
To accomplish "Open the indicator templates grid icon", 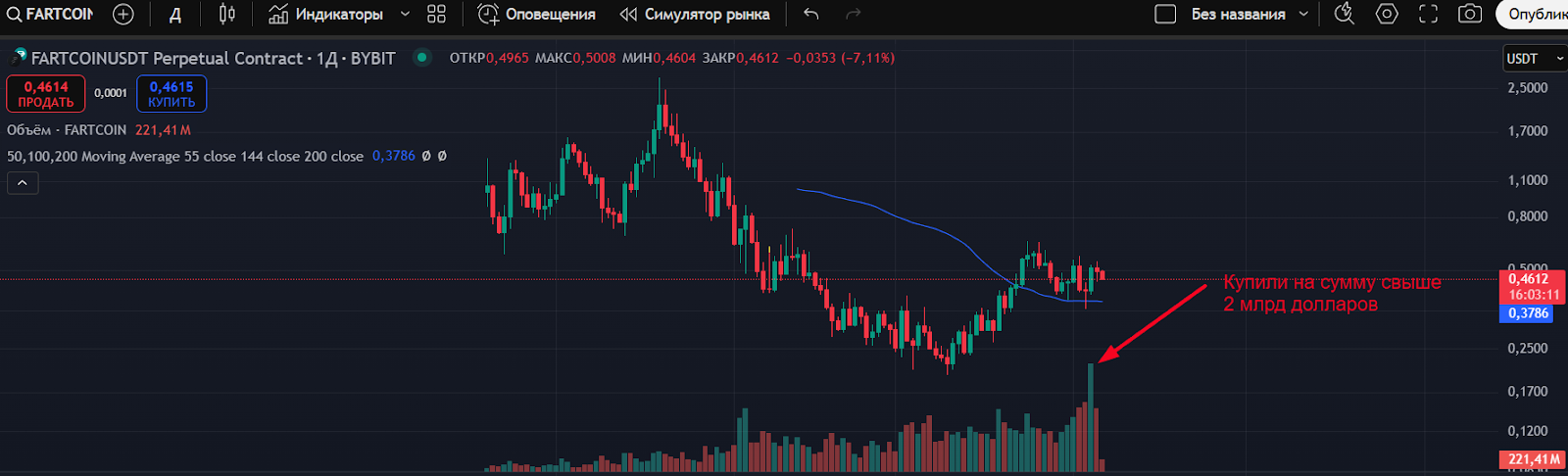I will 436,15.
